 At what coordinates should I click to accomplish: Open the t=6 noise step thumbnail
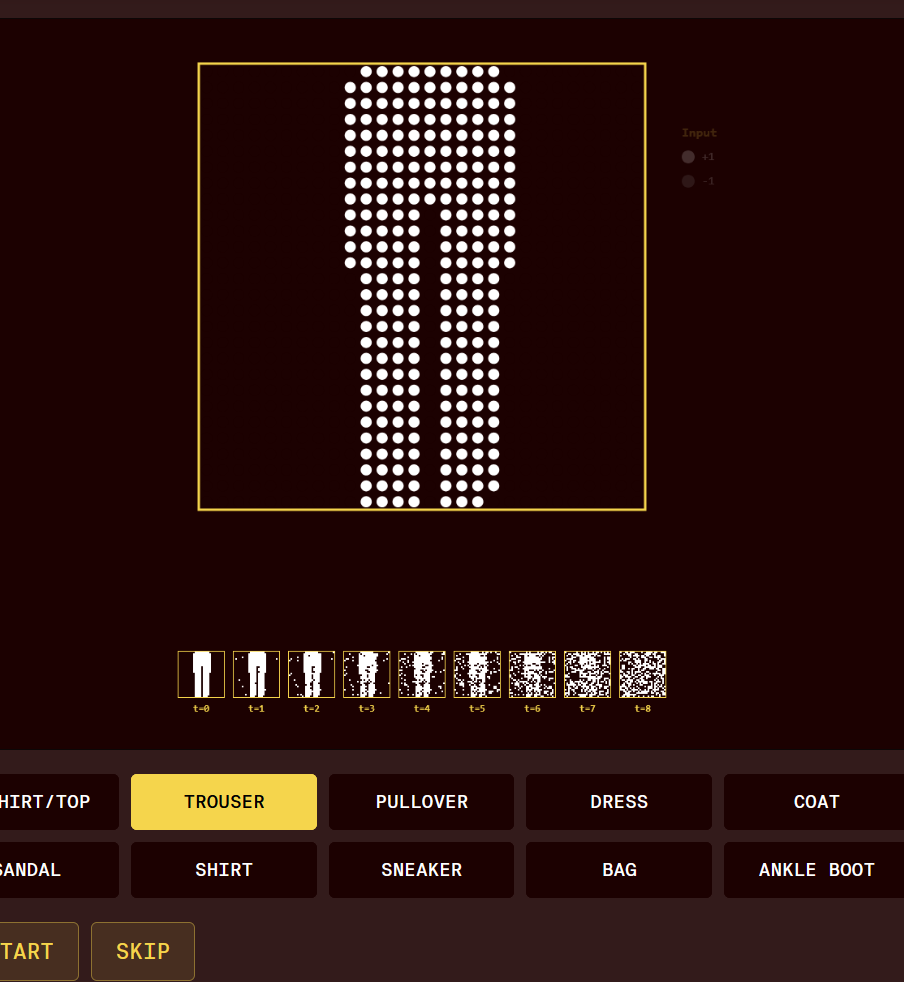click(532, 674)
